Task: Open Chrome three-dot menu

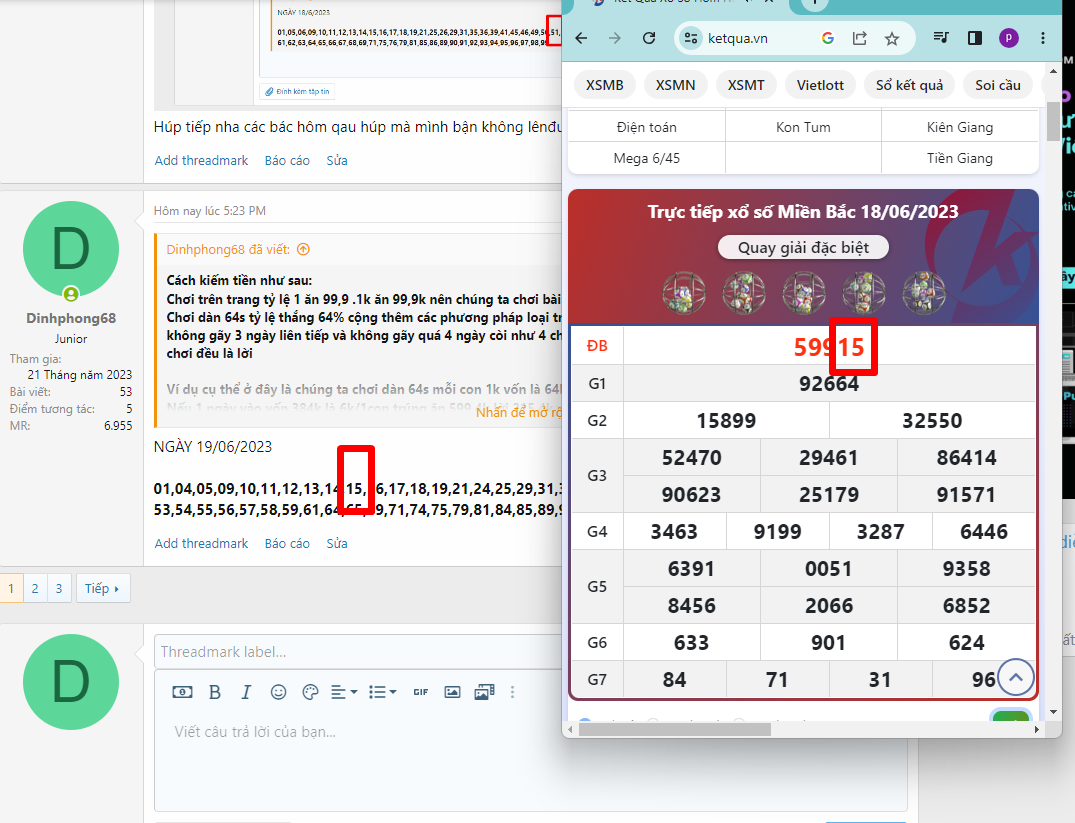Action: pos(1043,38)
